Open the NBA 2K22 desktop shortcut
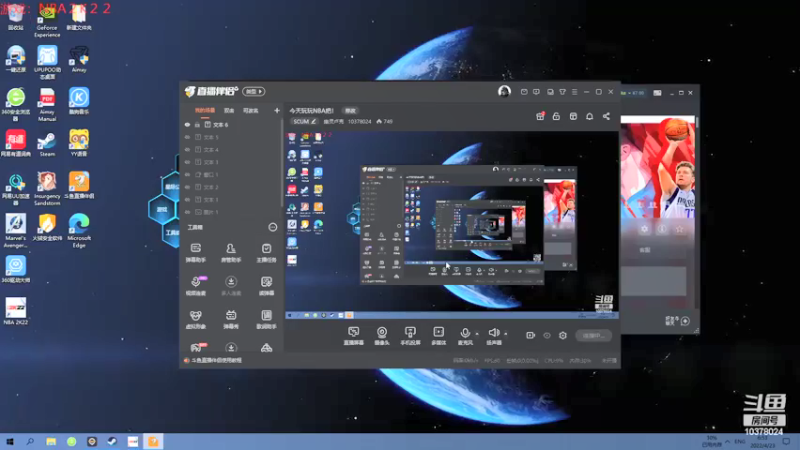Image resolution: width=800 pixels, height=450 pixels. (x=15, y=311)
